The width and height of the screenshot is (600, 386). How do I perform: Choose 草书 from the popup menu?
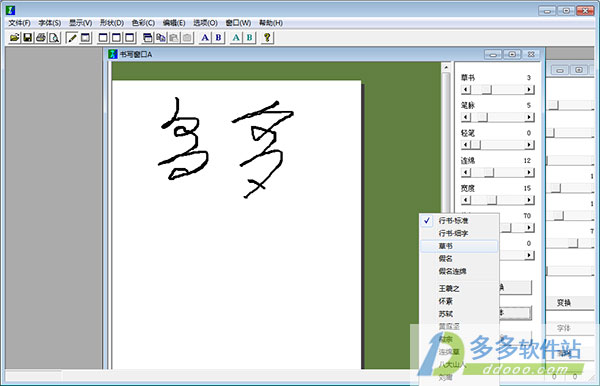click(x=459, y=246)
